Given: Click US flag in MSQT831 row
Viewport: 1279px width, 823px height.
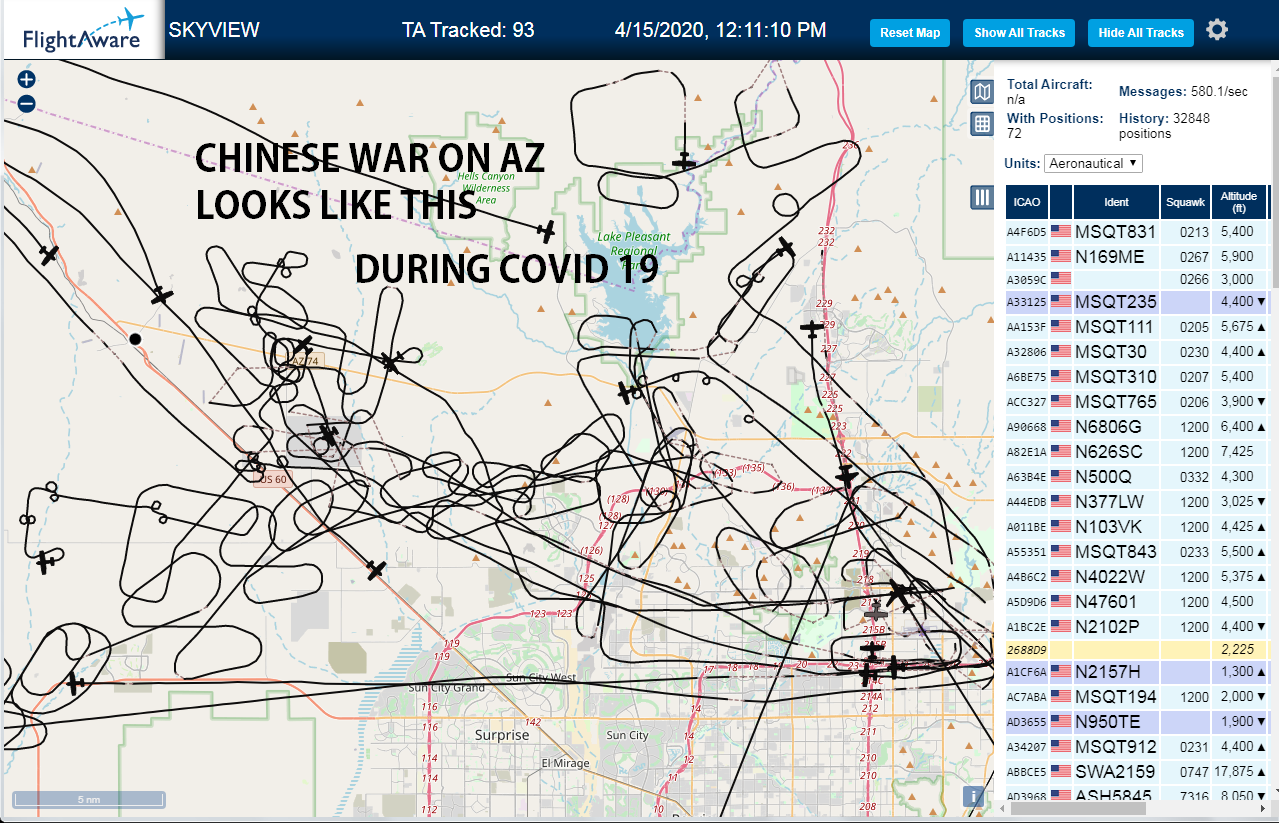Looking at the screenshot, I should [1060, 232].
